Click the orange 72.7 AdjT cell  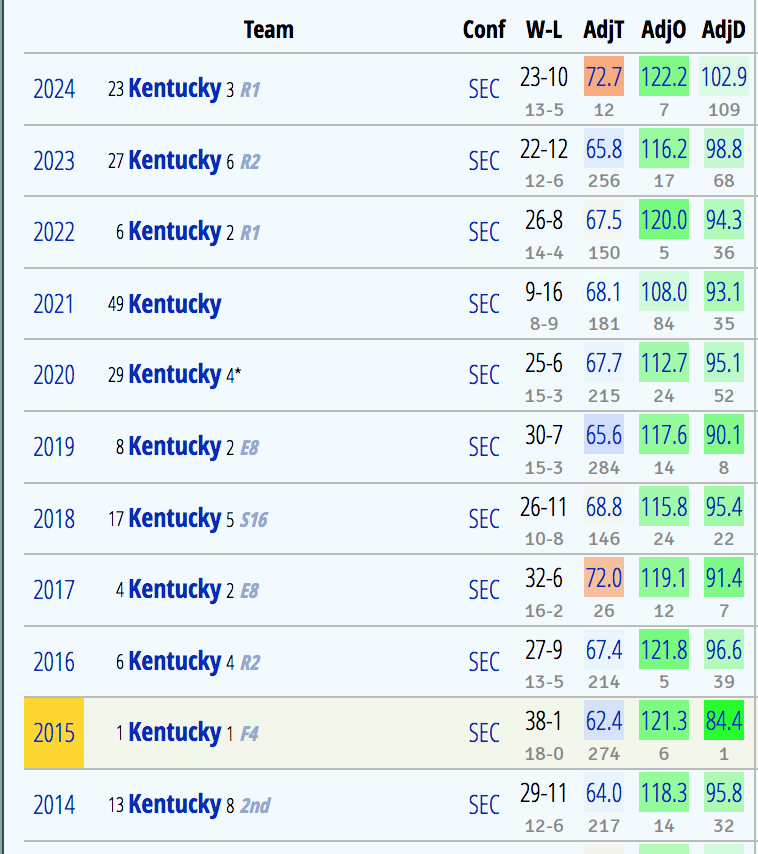click(604, 77)
